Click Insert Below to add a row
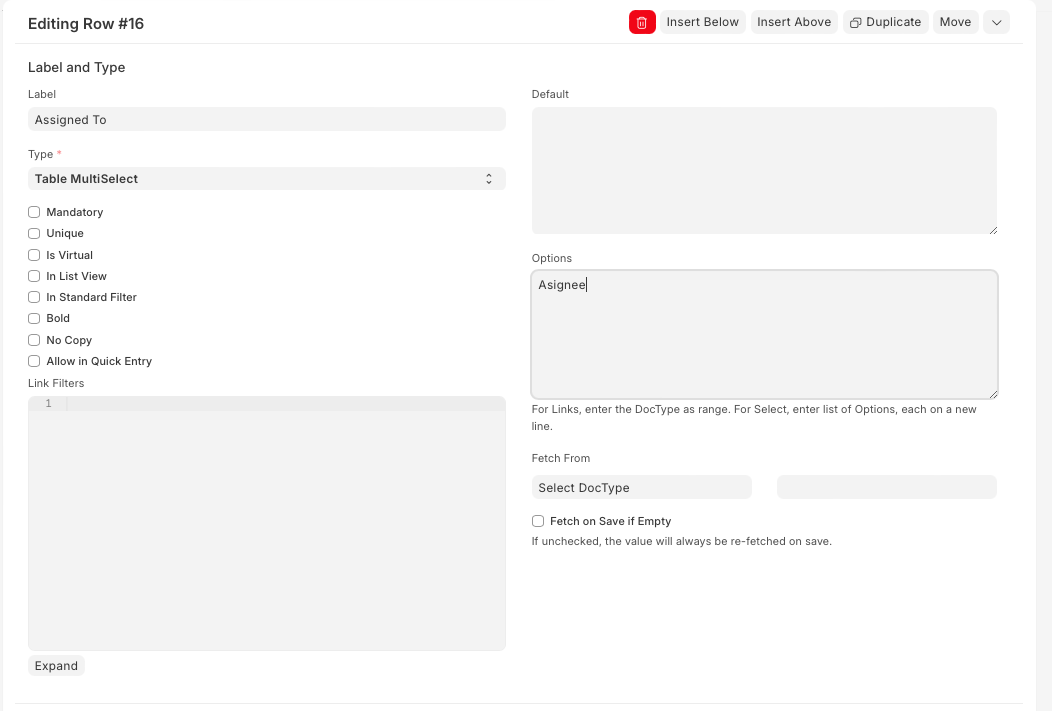 point(702,21)
